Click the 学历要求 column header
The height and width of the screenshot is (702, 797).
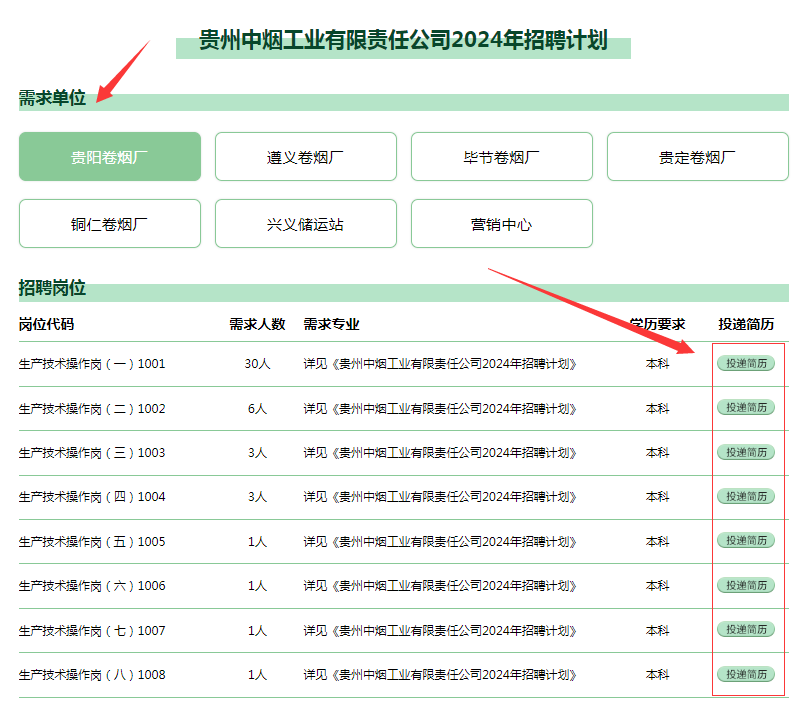tap(657, 324)
